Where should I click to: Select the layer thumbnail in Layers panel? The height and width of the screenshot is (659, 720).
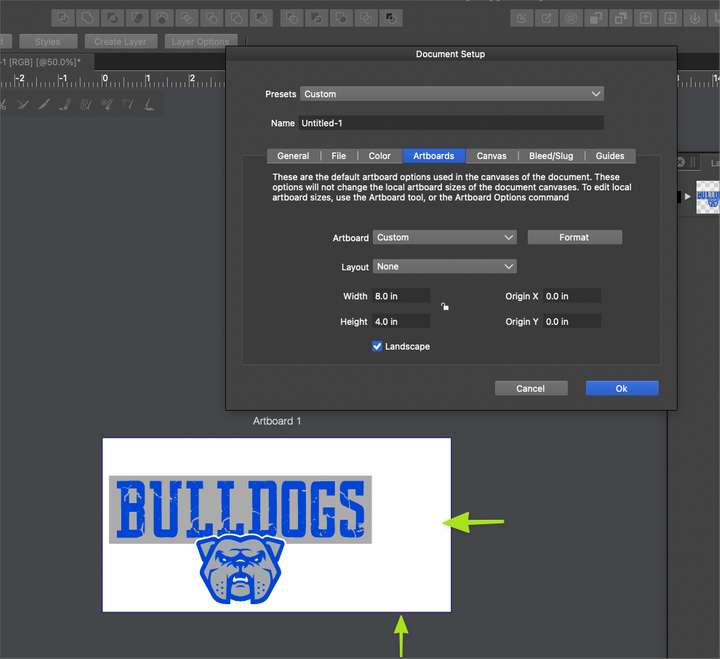708,197
